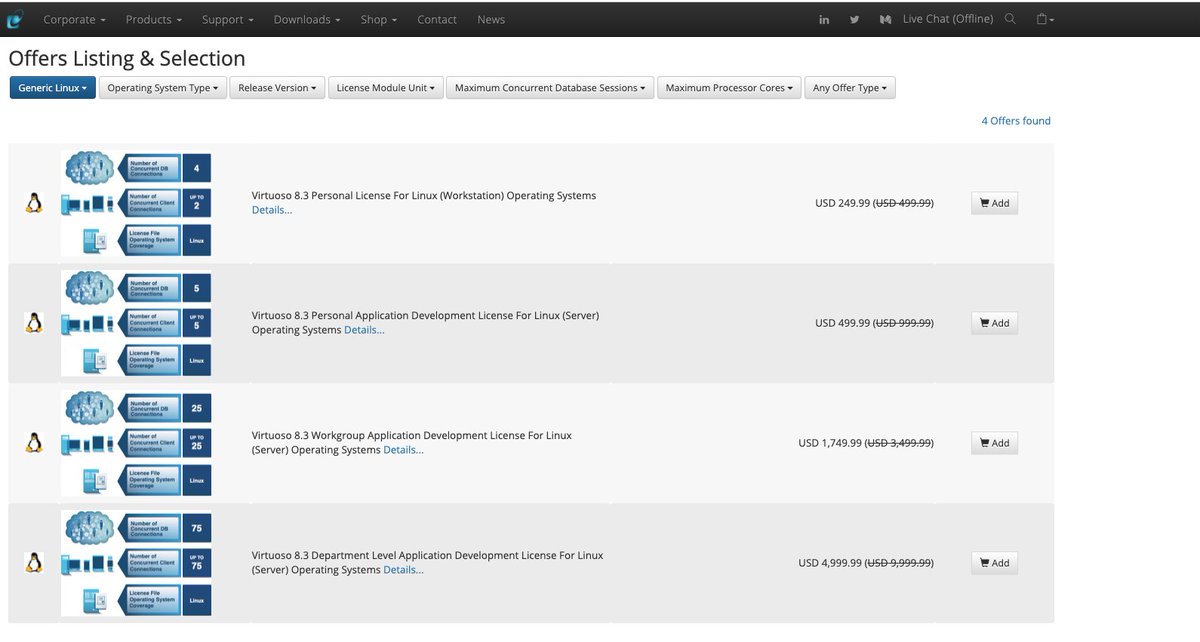This screenshot has height=642, width=1200.
Task: Click the OpenLink logo in navbar
Action: tap(15, 19)
